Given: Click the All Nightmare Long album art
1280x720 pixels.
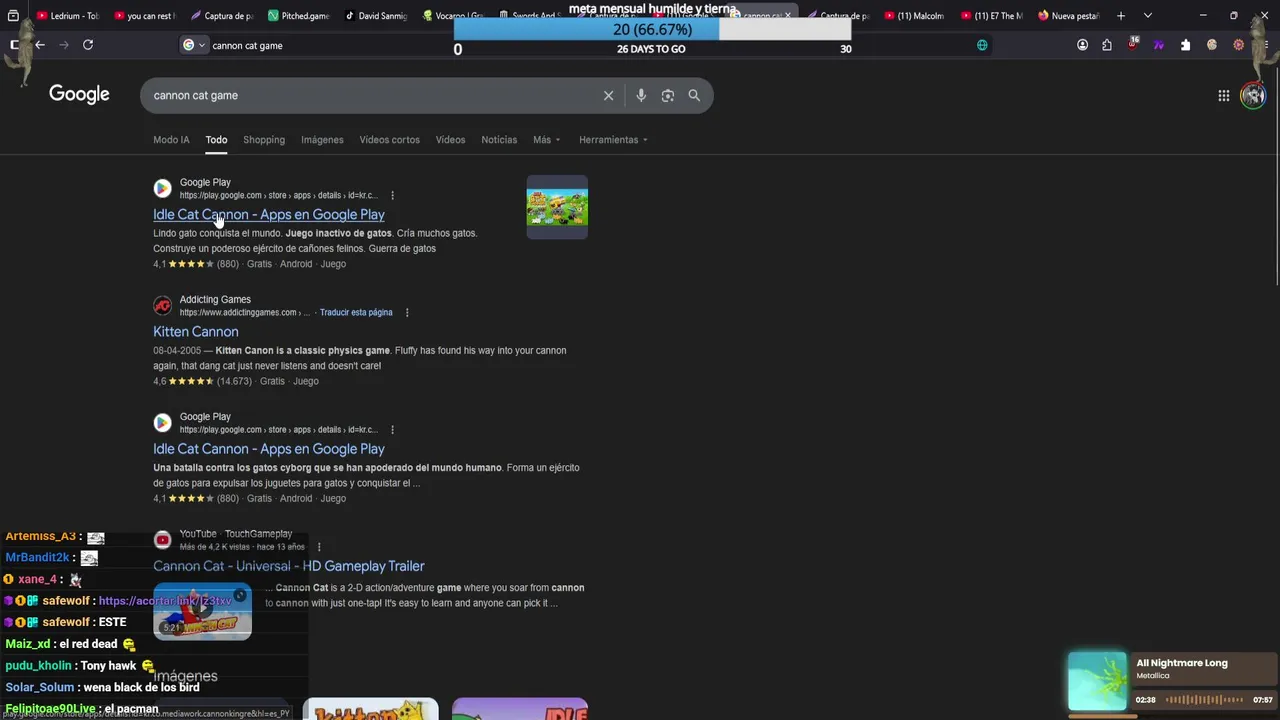Looking at the screenshot, I should (x=1097, y=682).
